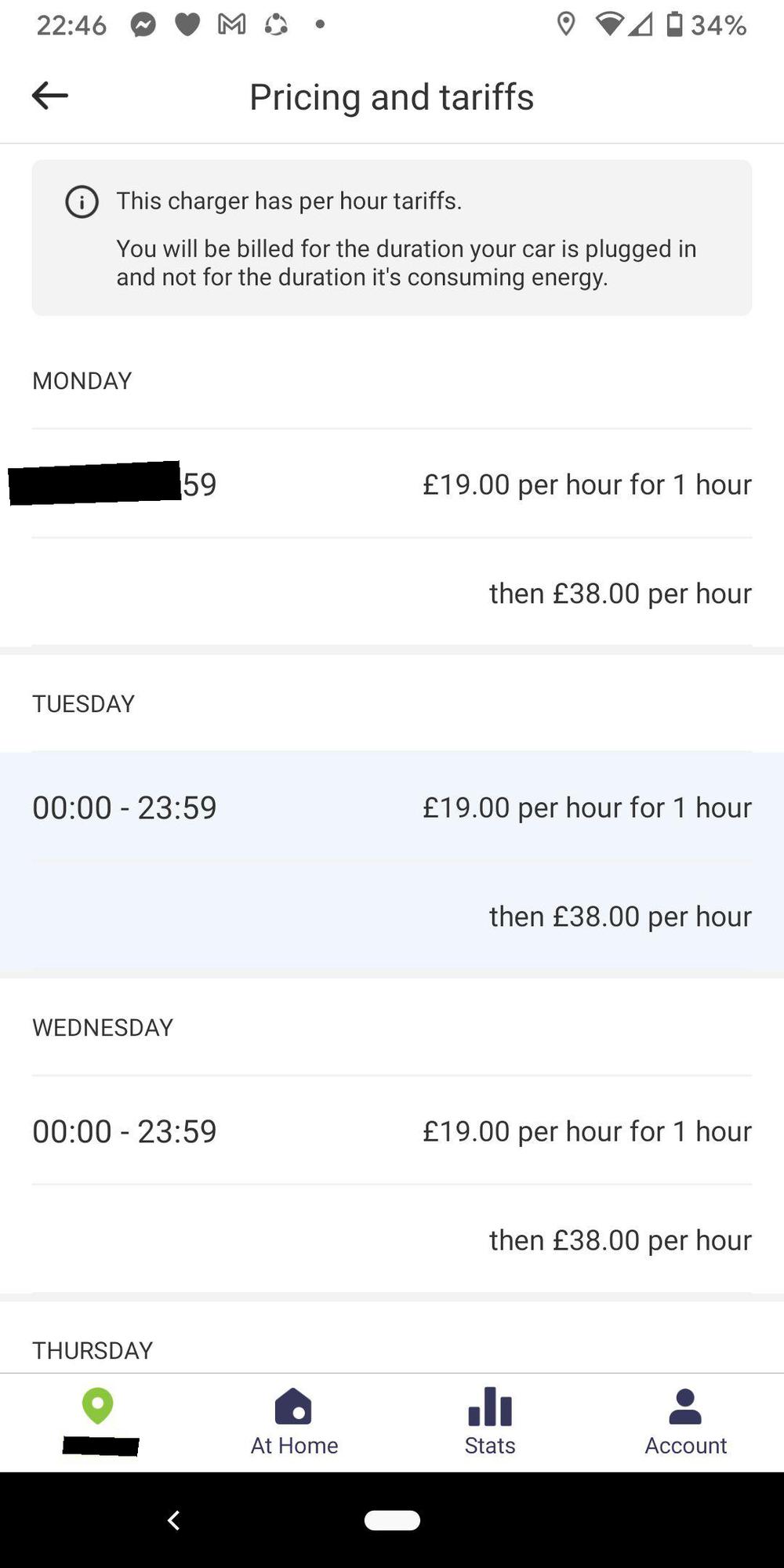Tap the per hour tariffs notice

(392, 238)
